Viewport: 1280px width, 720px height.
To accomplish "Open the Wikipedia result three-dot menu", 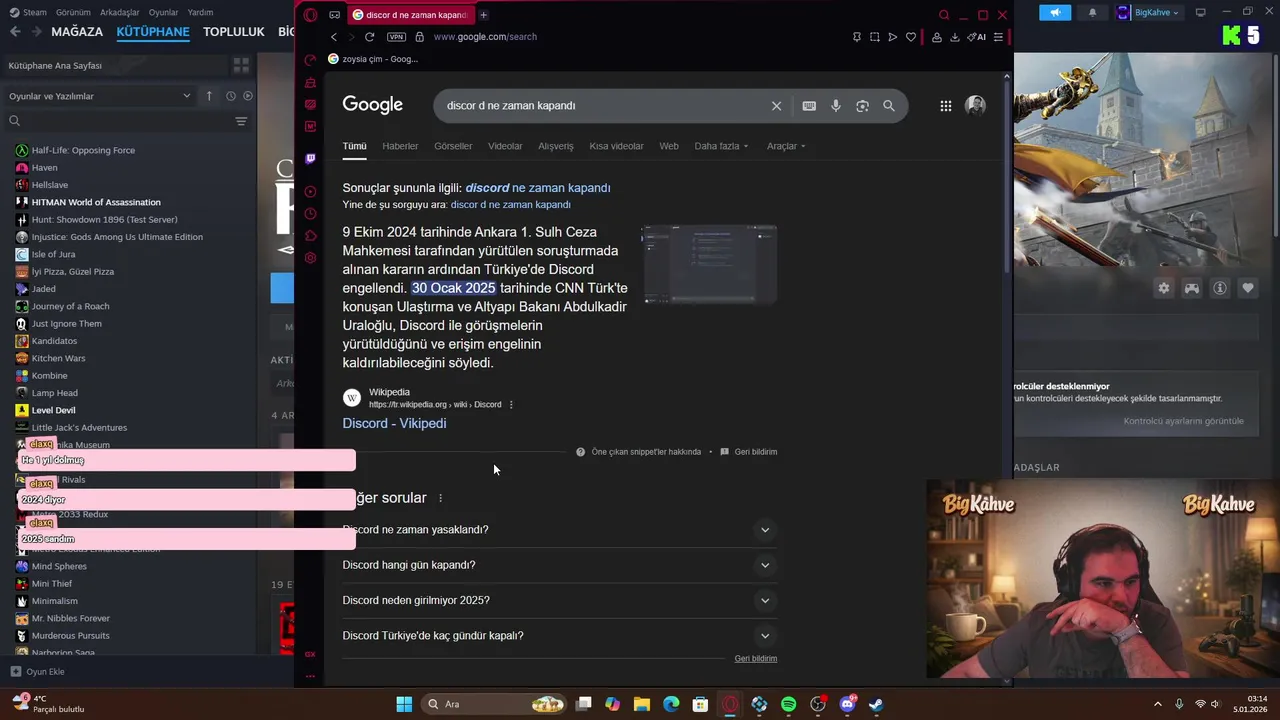I will coord(511,405).
